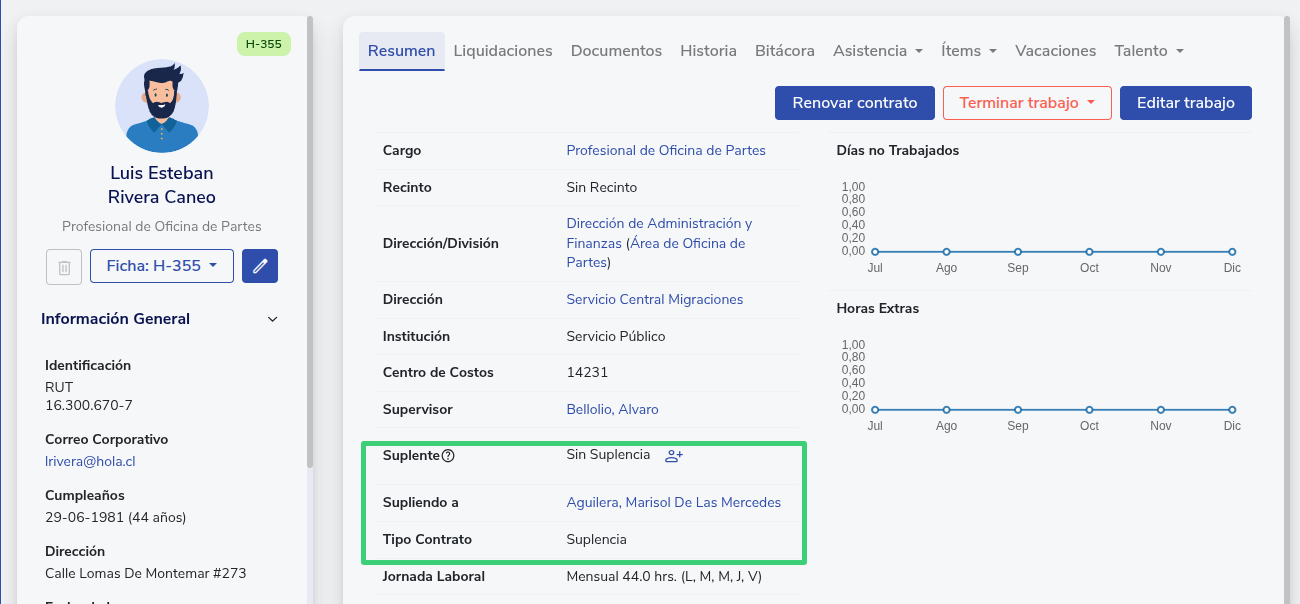Image resolution: width=1300 pixels, height=604 pixels.
Task: Click the add substitute person icon
Action: [x=674, y=456]
